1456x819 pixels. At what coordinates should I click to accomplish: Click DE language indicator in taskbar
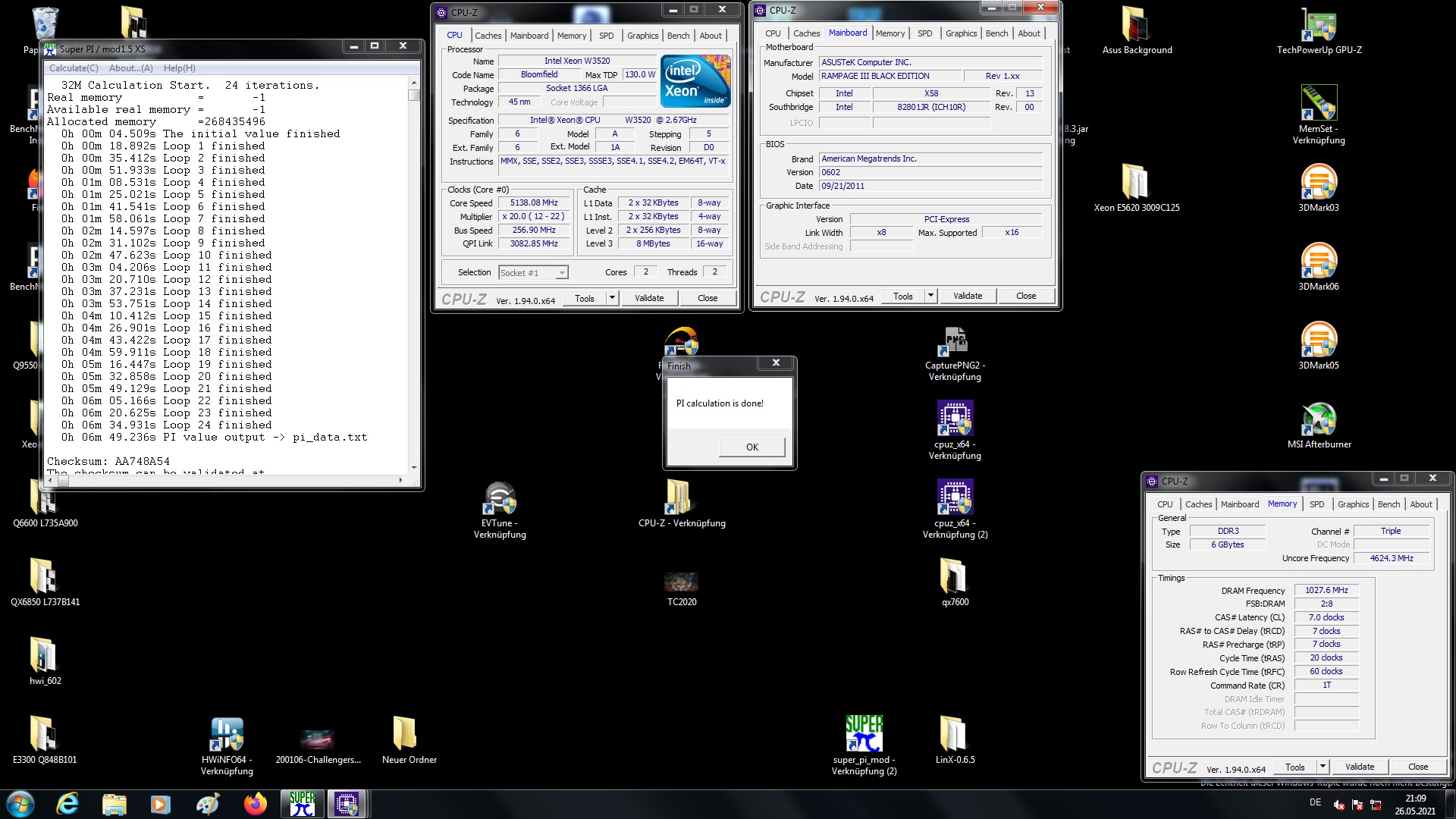coord(1315,802)
